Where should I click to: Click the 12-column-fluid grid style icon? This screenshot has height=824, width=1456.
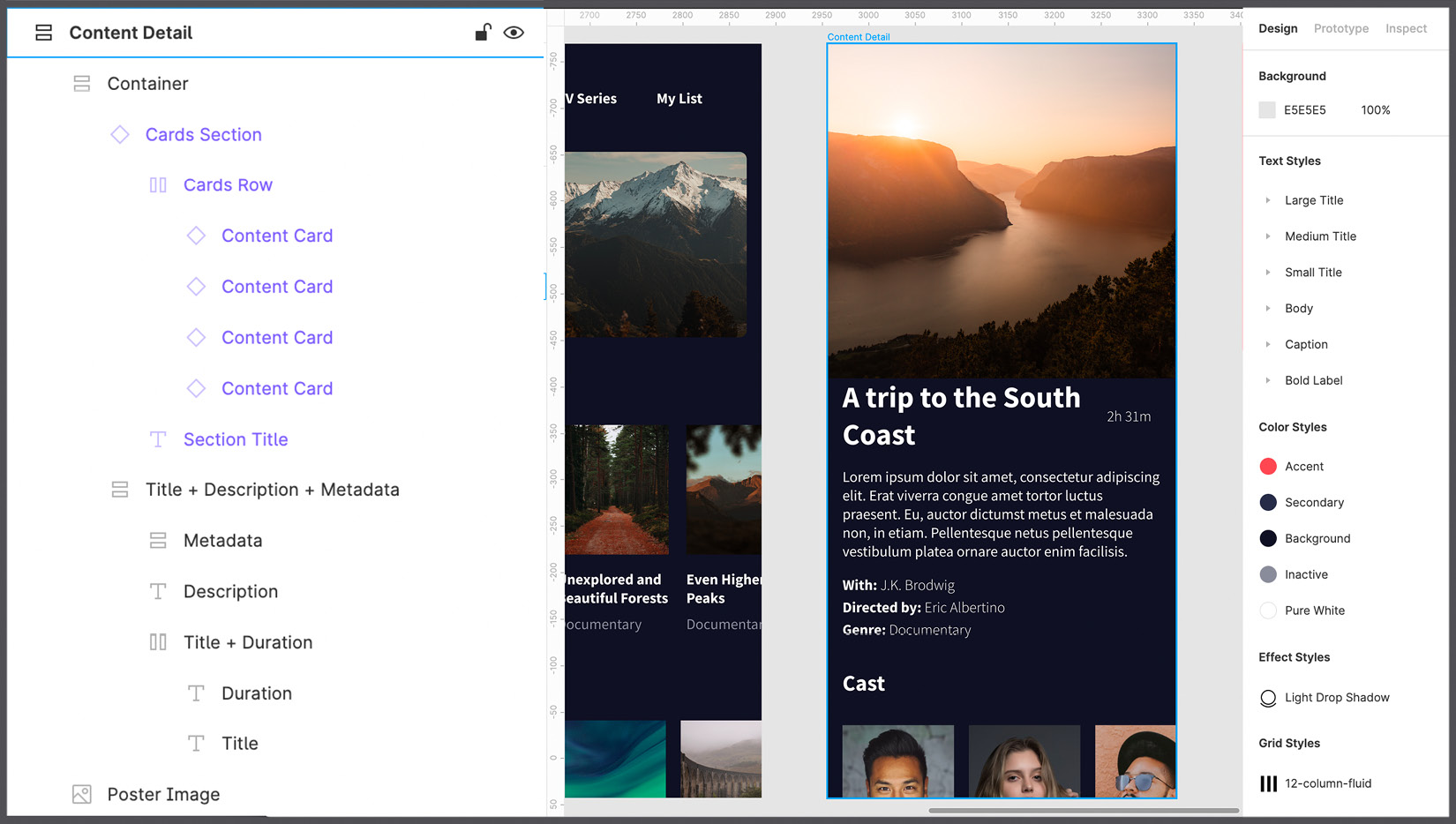click(1268, 783)
